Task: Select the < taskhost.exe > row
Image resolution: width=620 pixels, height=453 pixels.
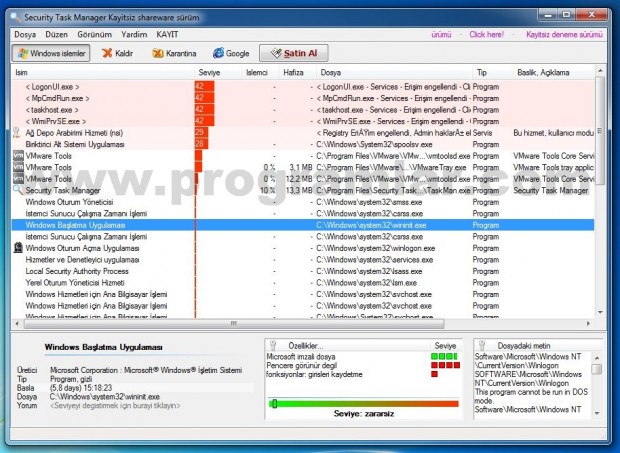Action: 303,109
